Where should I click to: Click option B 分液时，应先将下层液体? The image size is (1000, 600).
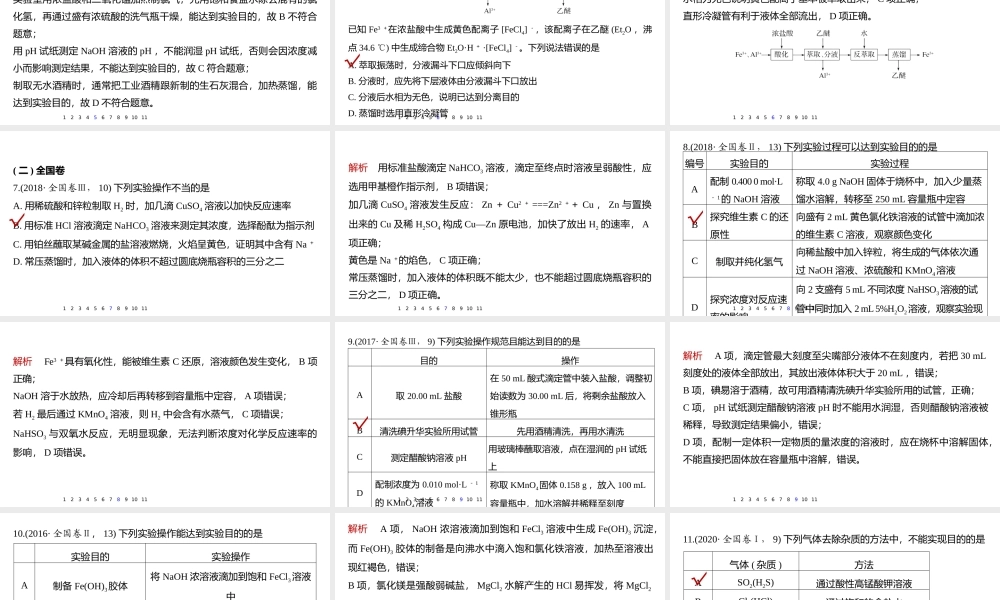click(x=443, y=81)
